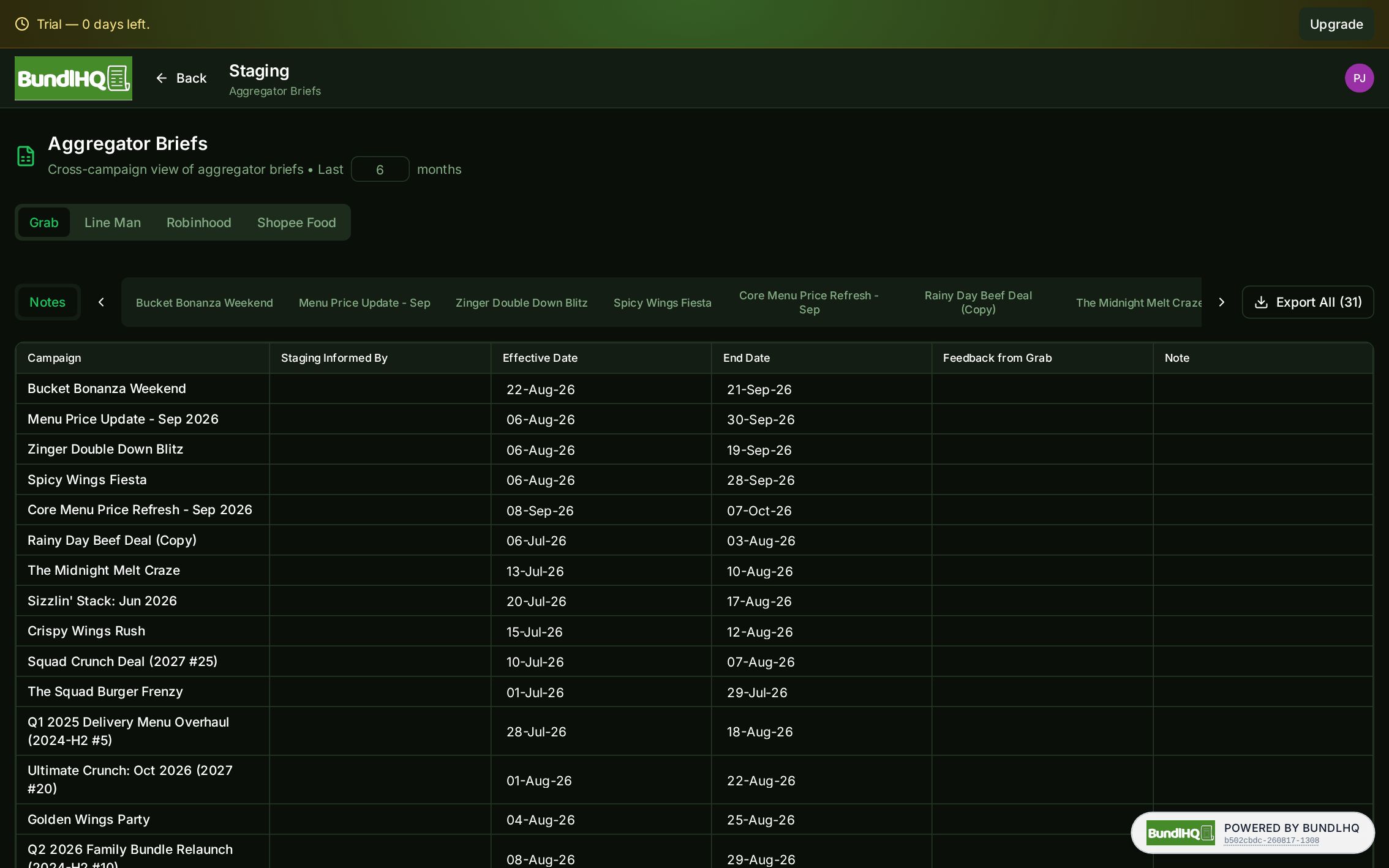Click the Note column header
Viewport: 1389px width, 868px height.
1263,358
